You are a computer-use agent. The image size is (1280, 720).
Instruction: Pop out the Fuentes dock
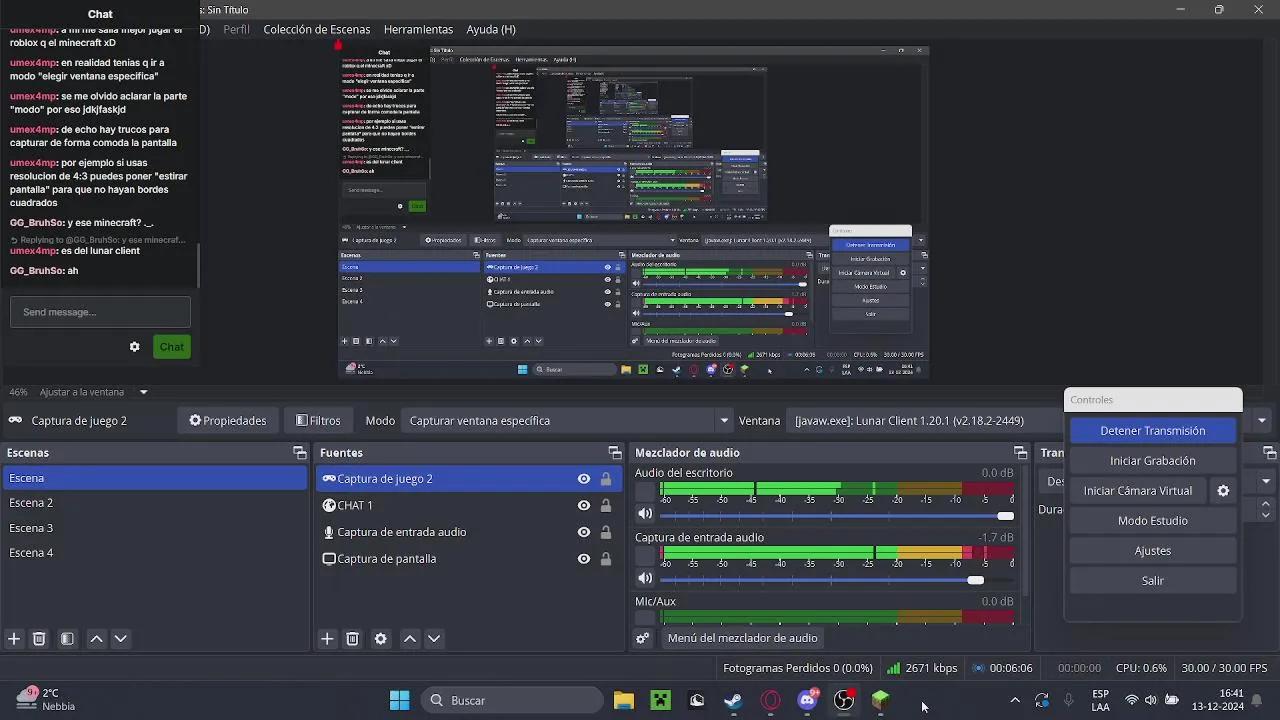[x=615, y=453]
